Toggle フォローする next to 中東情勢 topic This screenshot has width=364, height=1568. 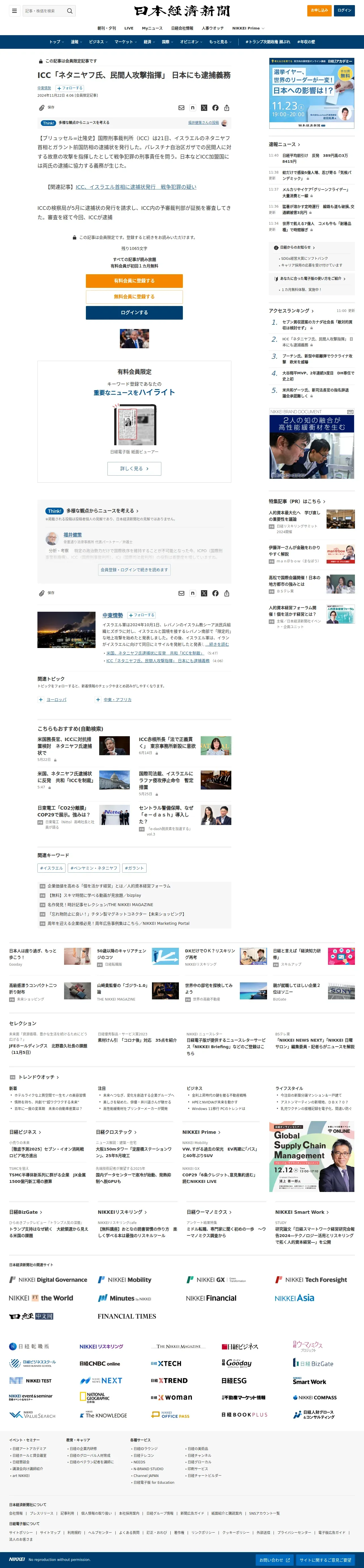(141, 615)
